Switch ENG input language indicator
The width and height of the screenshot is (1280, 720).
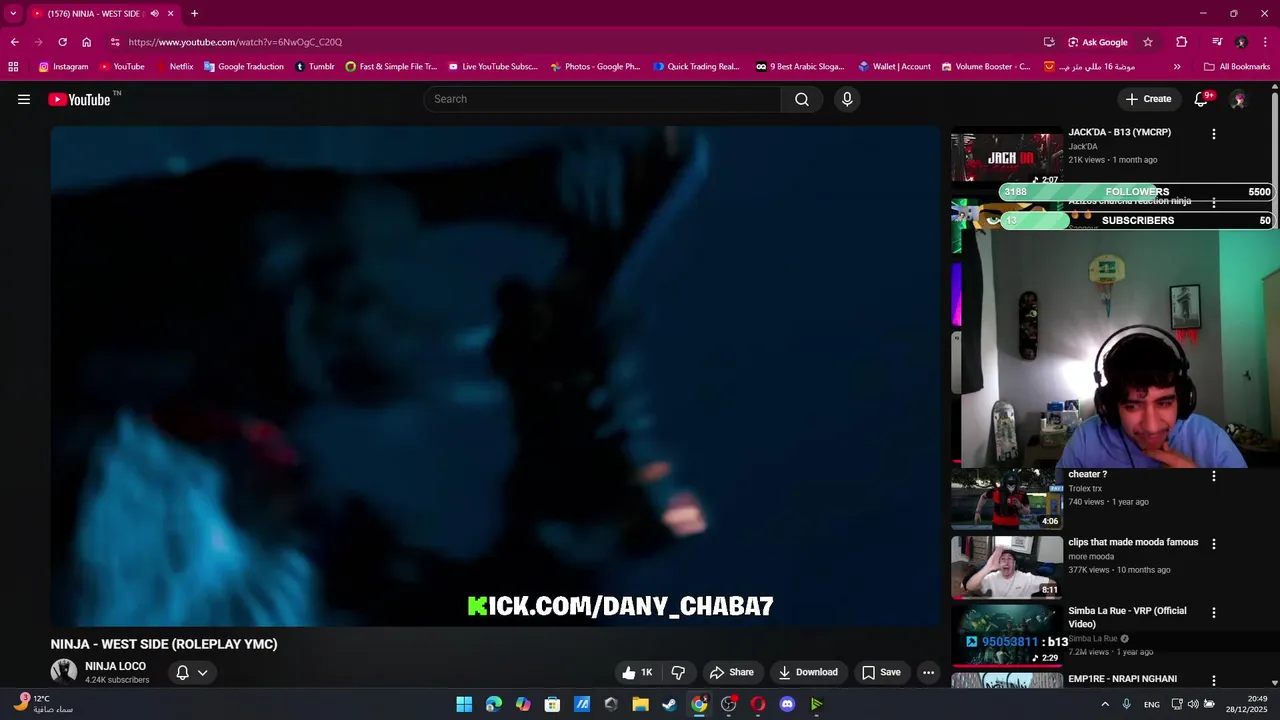pos(1152,704)
